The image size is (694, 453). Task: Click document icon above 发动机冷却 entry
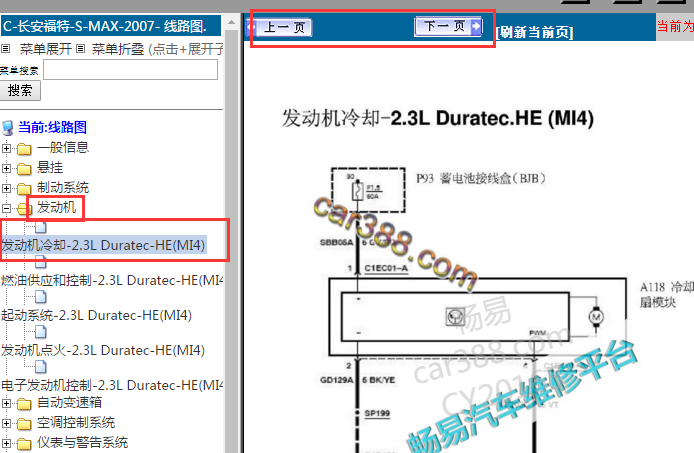(41, 228)
